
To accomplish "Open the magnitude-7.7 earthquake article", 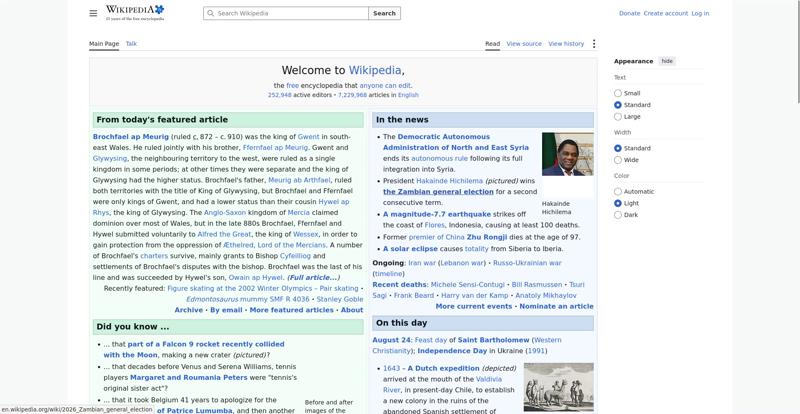I will (x=437, y=214).
